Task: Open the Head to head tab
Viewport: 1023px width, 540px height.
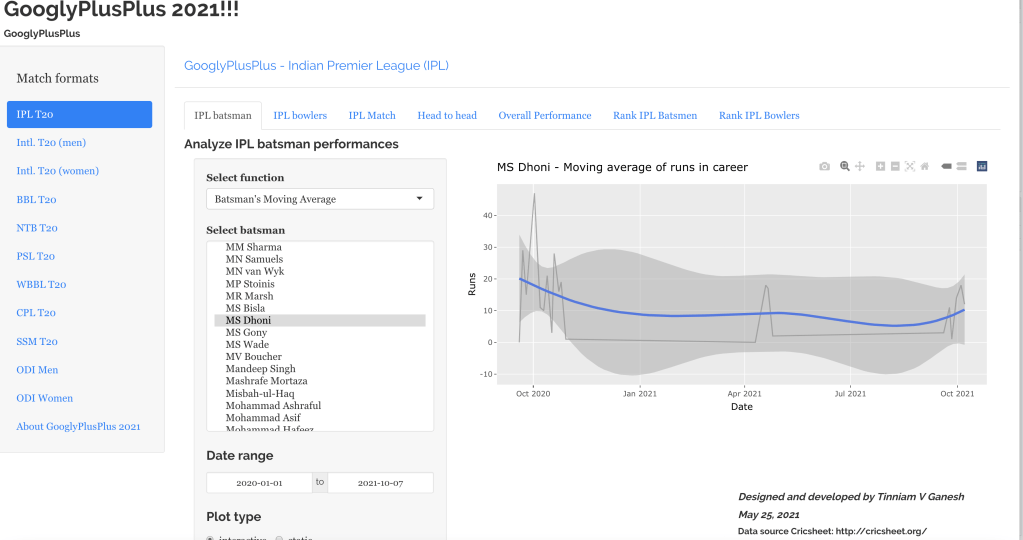Action: 447,116
